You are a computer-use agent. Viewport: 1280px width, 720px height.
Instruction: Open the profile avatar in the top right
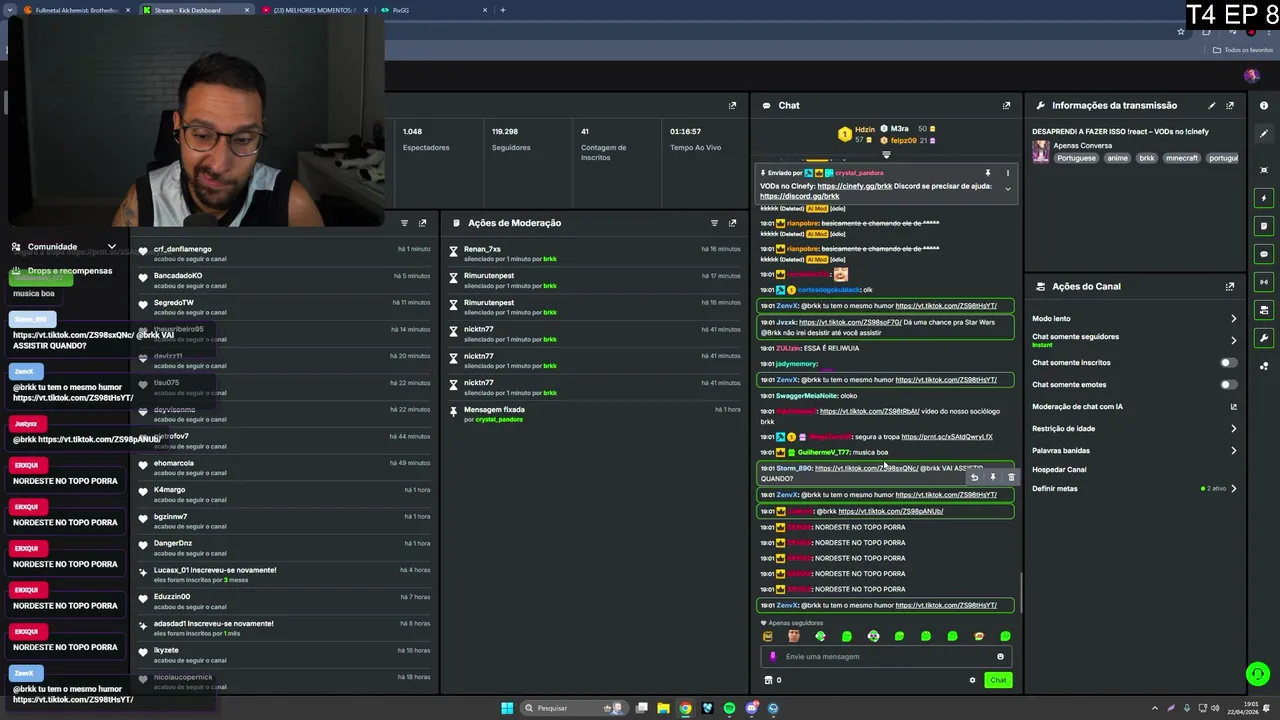point(1251,75)
